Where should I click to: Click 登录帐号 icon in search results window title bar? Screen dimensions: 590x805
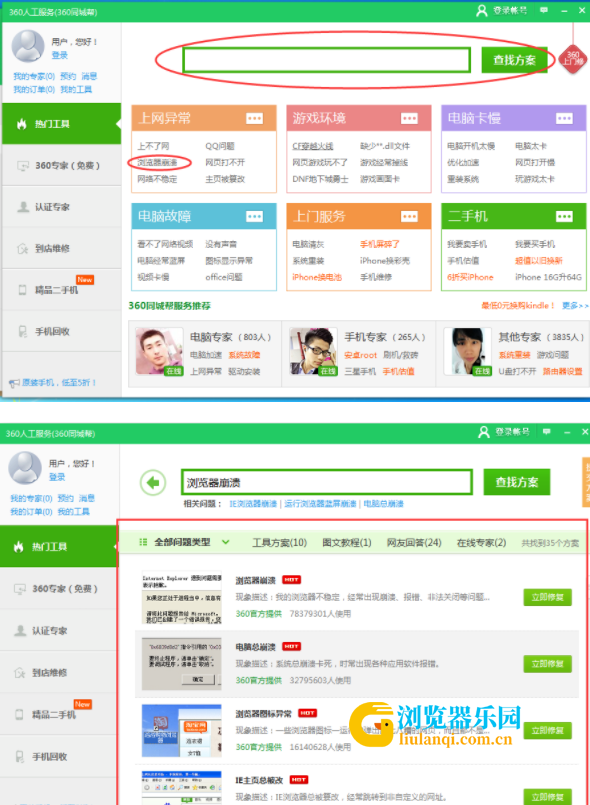(x=484, y=432)
